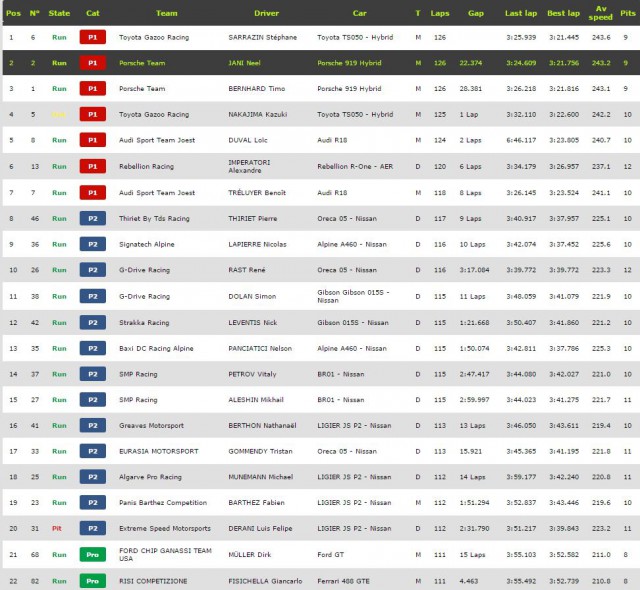Click Pro badge in RISI COMPETIZIONE row

93,581
